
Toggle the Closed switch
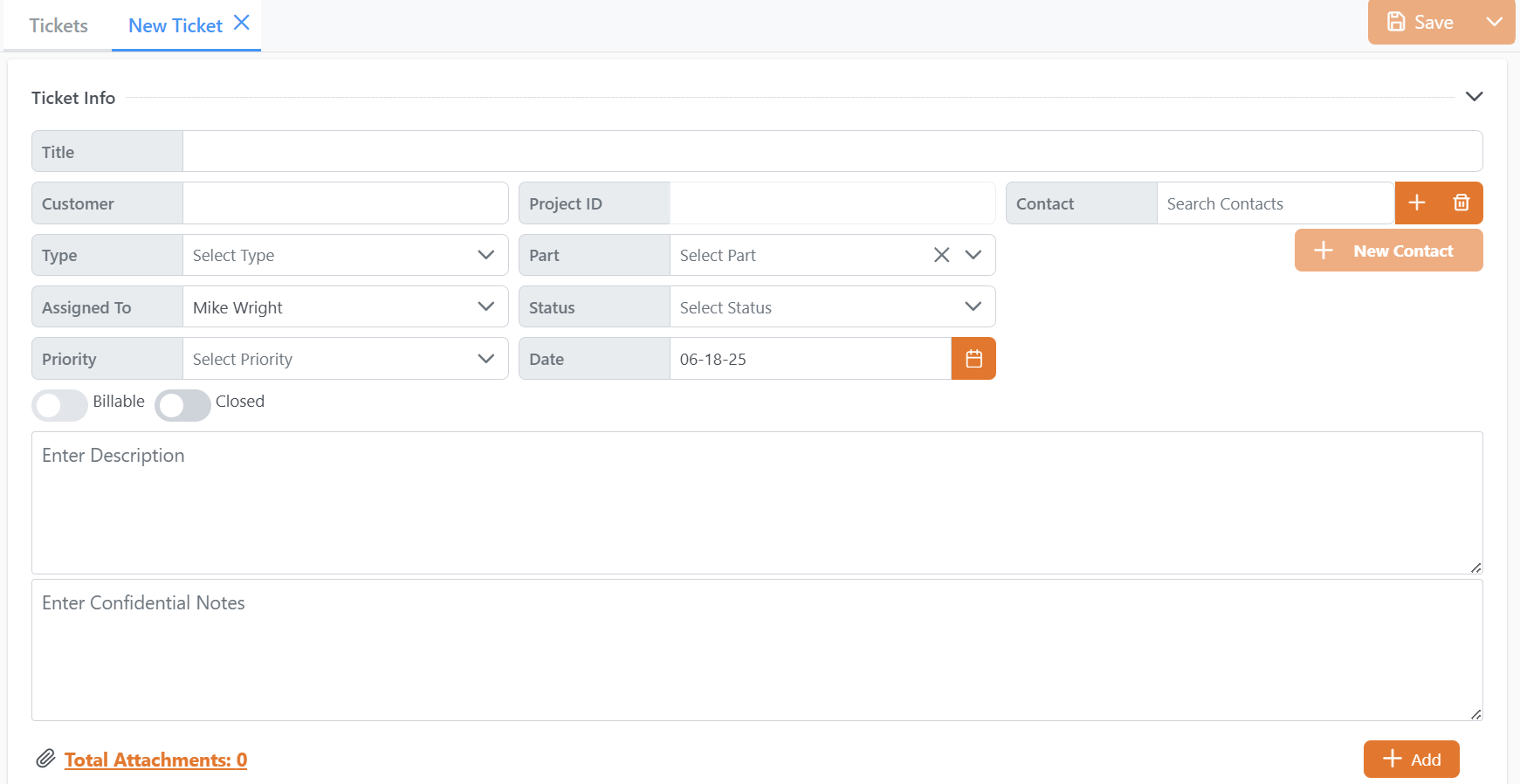coord(182,405)
